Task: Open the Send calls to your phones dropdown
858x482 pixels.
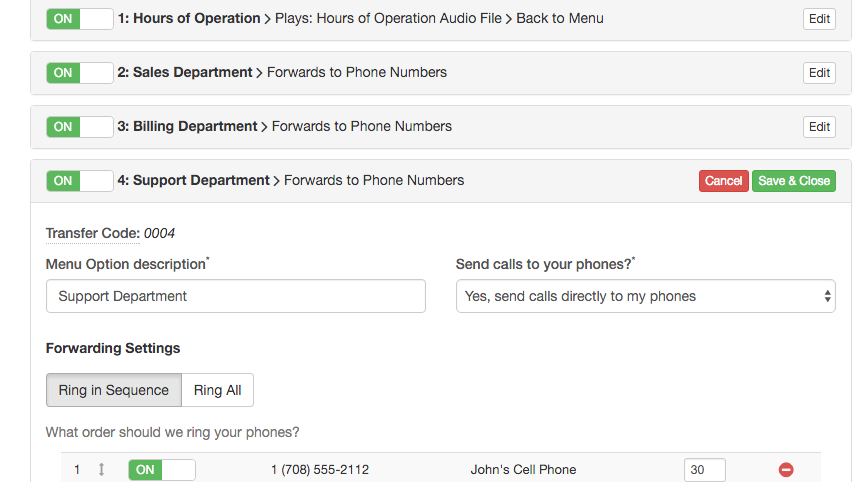Action: (646, 296)
